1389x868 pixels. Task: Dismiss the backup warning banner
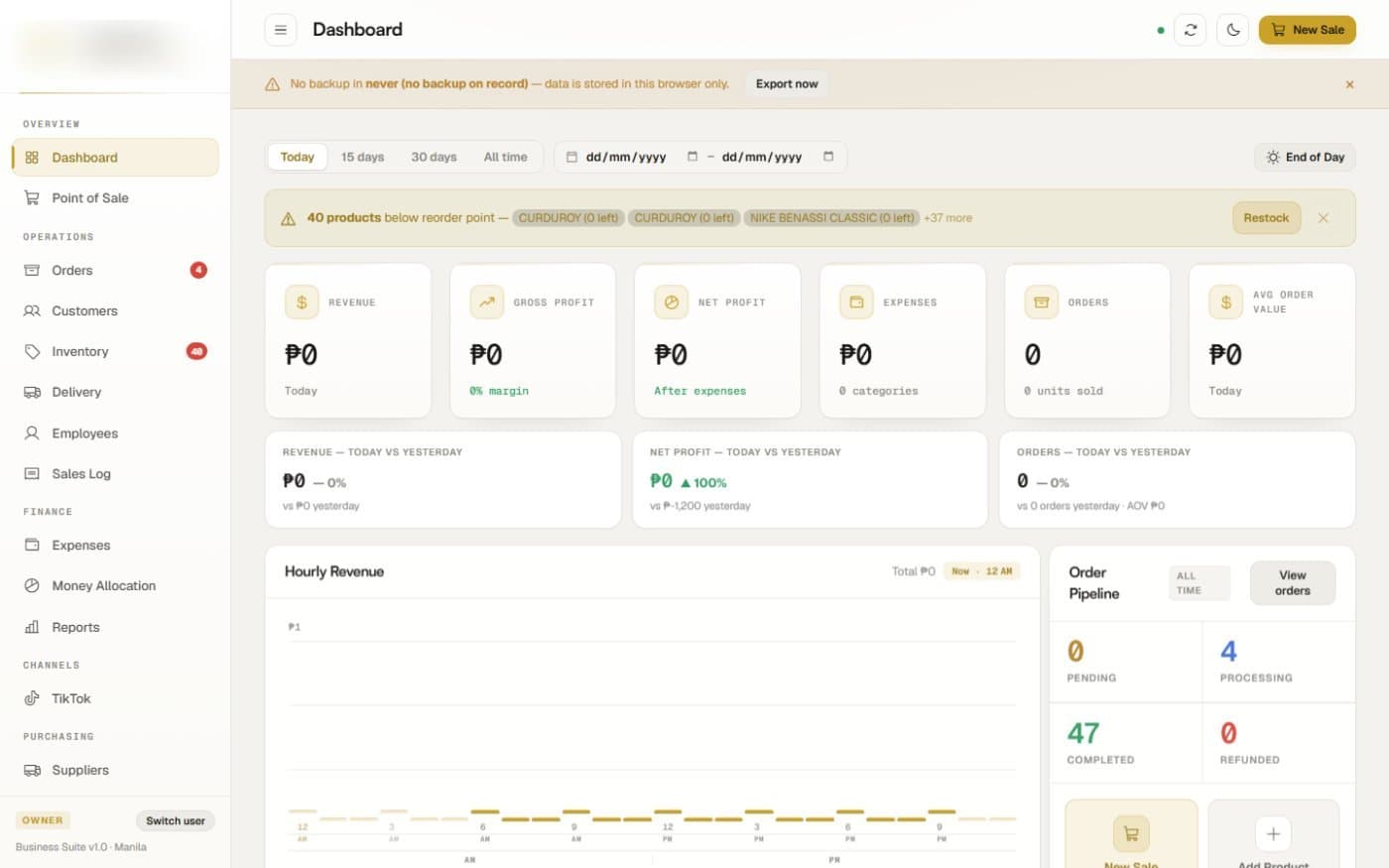coord(1349,84)
